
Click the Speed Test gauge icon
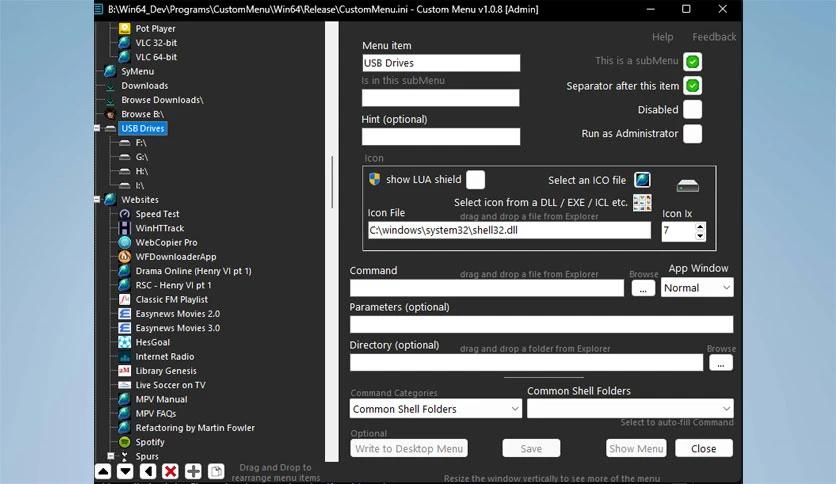pos(124,214)
